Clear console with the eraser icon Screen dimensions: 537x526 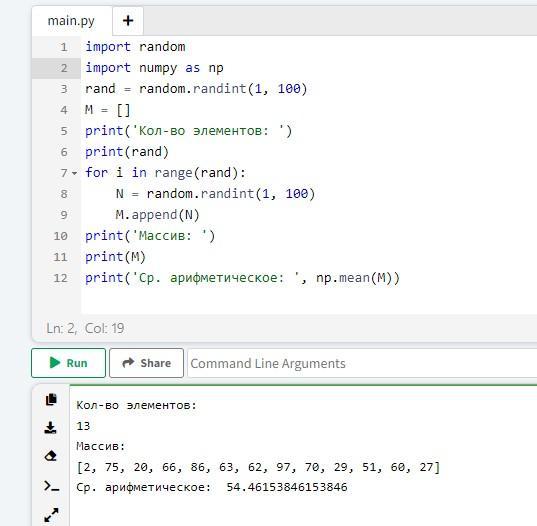51,456
